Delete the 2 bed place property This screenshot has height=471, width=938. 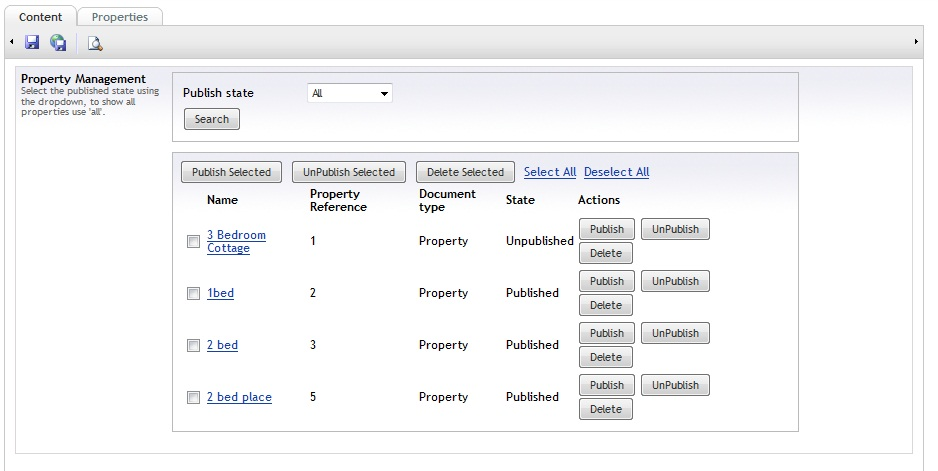tap(606, 409)
